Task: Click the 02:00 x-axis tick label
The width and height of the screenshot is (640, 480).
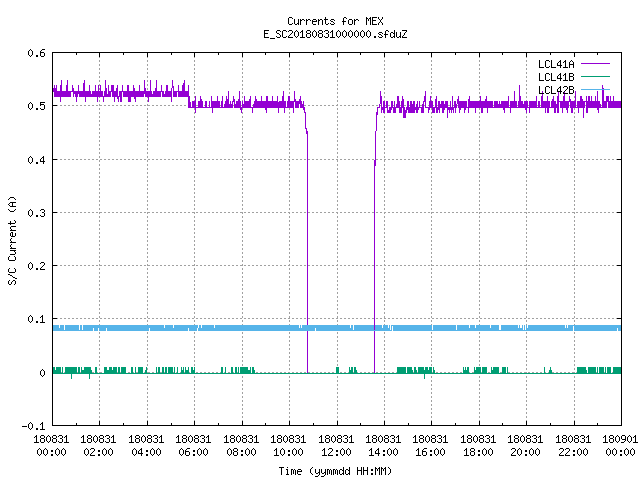Action: pyautogui.click(x=98, y=452)
